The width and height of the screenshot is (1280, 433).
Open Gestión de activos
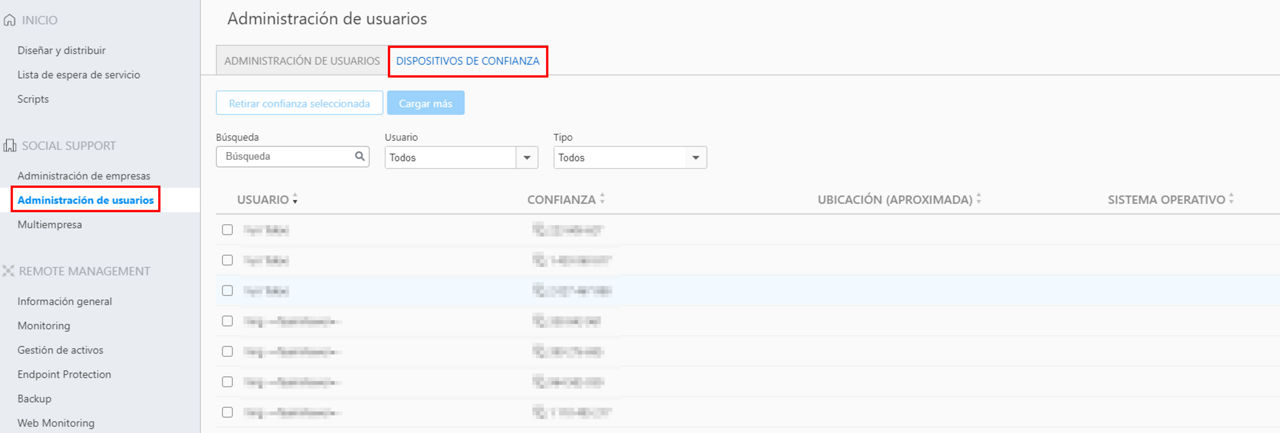[60, 350]
